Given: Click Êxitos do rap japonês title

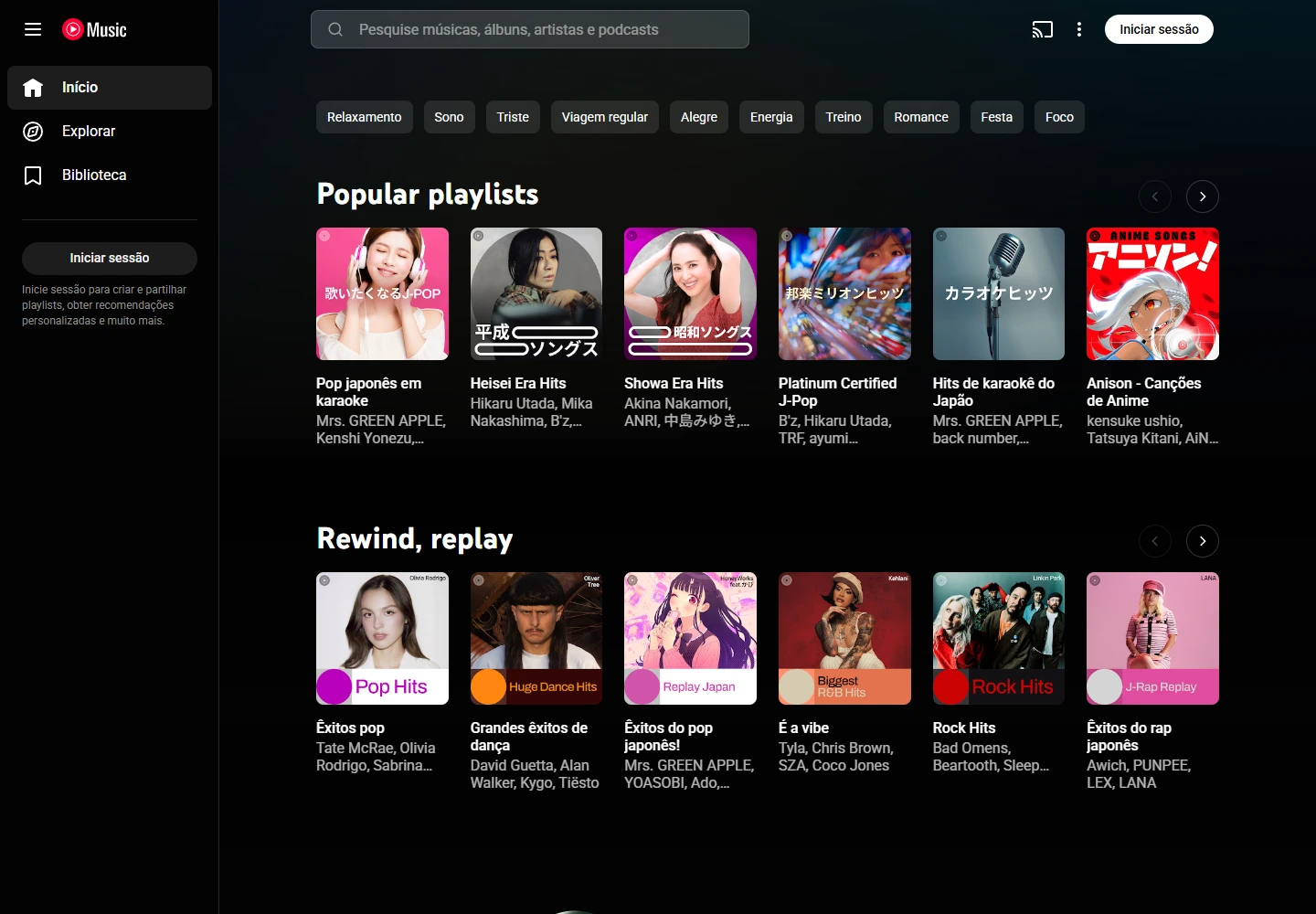Looking at the screenshot, I should [x=1129, y=737].
